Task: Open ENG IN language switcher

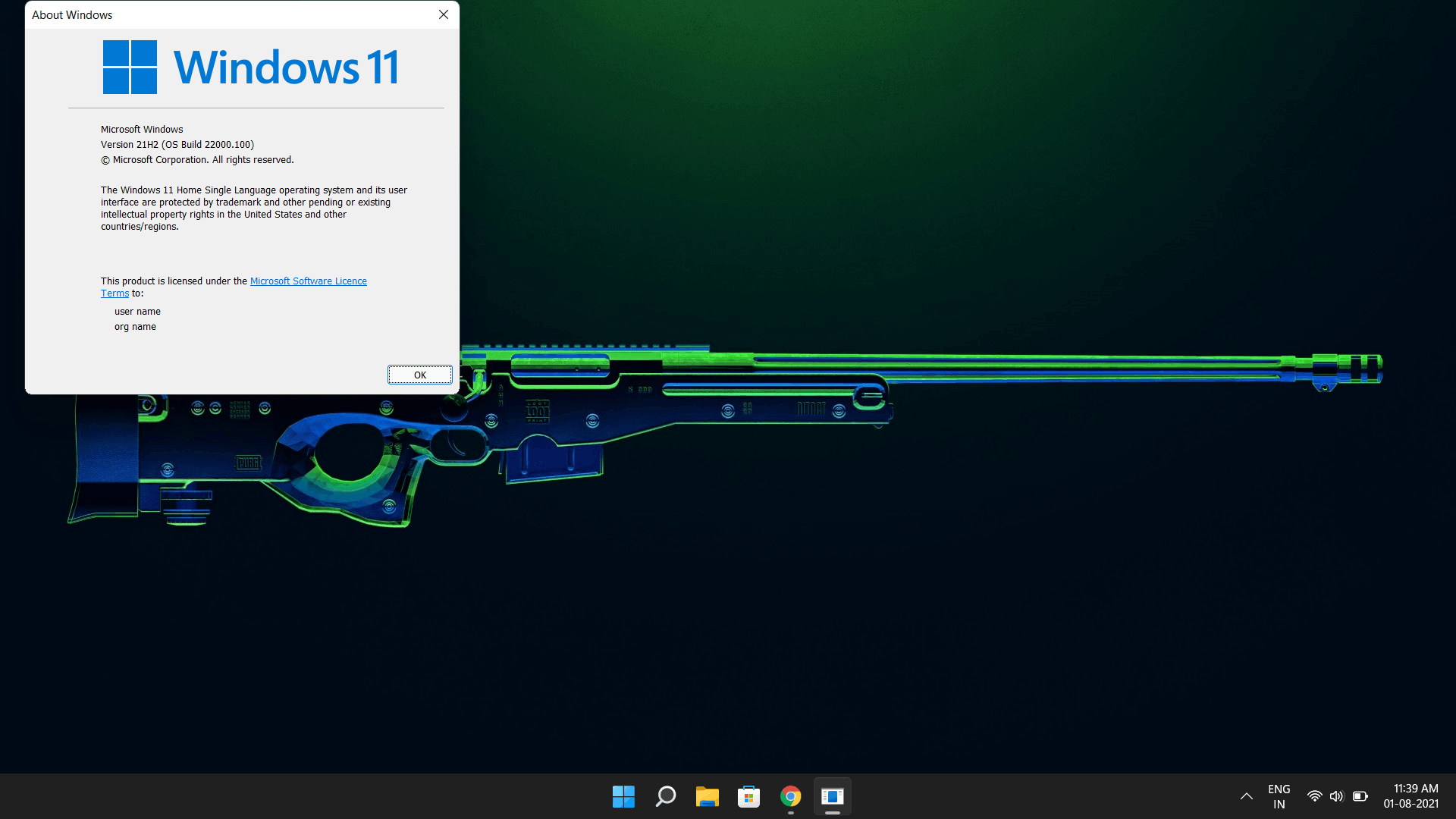Action: point(1279,796)
